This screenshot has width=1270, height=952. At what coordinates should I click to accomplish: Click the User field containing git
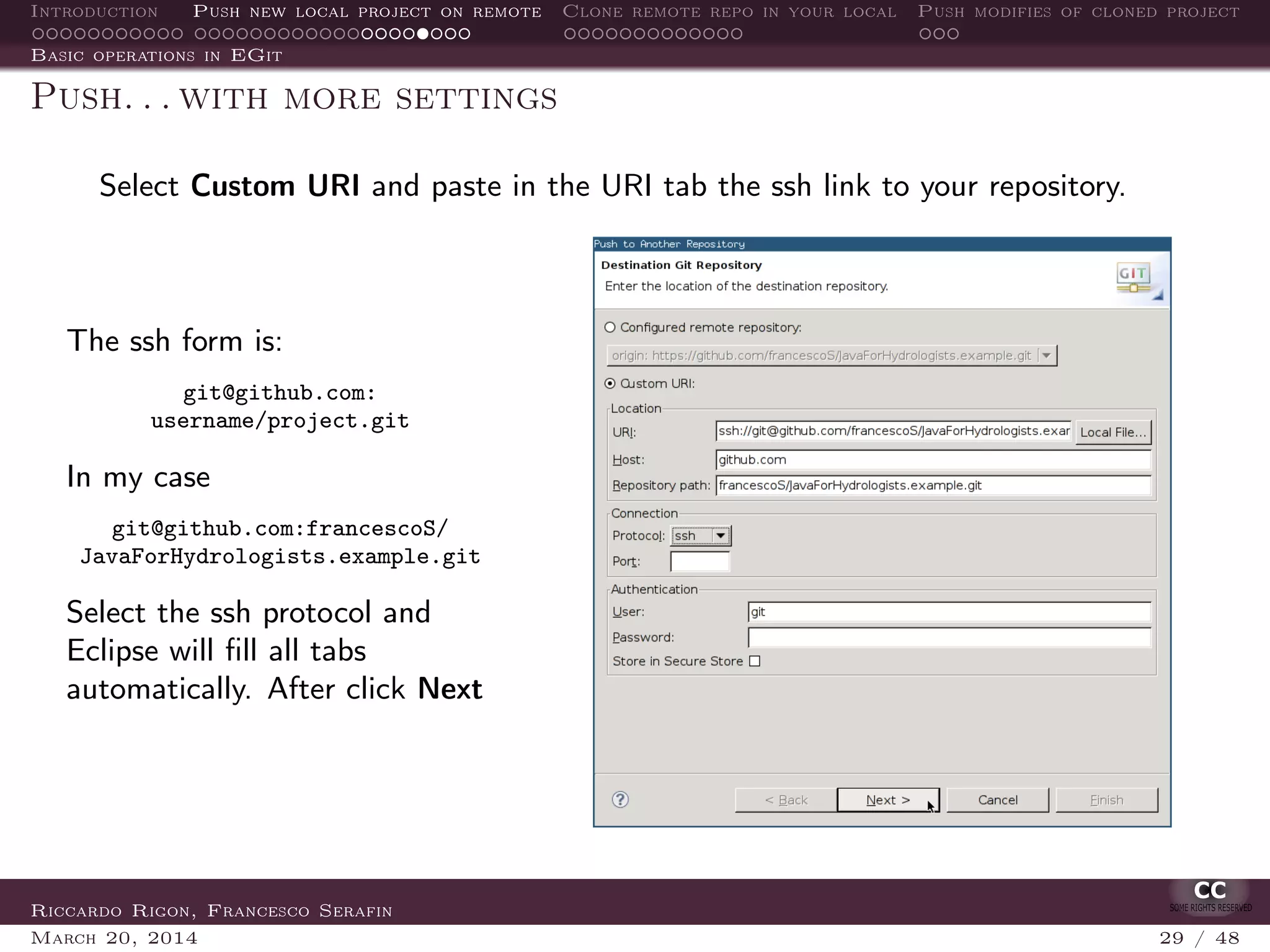tap(949, 612)
